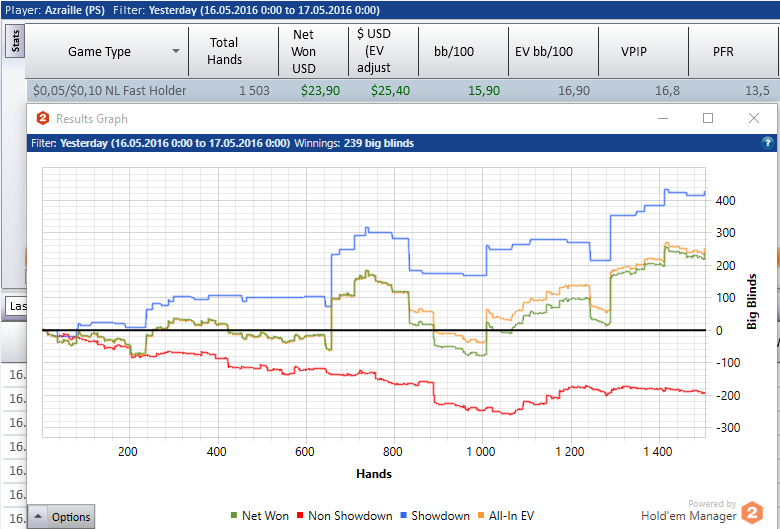Expand the Options panel arrow

[38, 516]
